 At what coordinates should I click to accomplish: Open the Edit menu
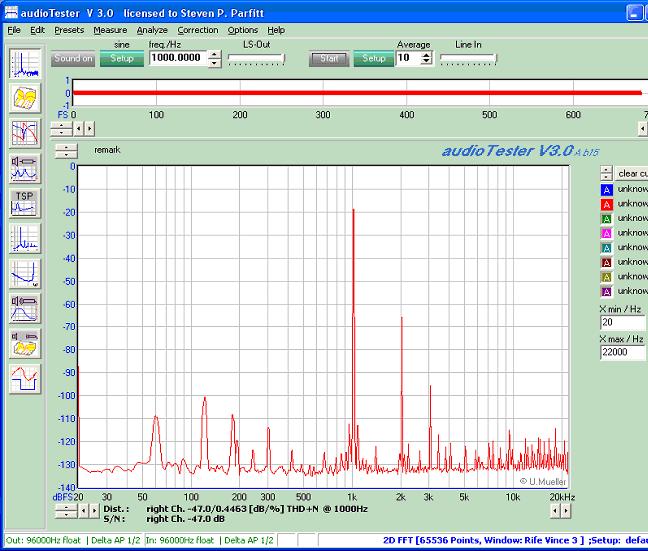tap(37, 30)
